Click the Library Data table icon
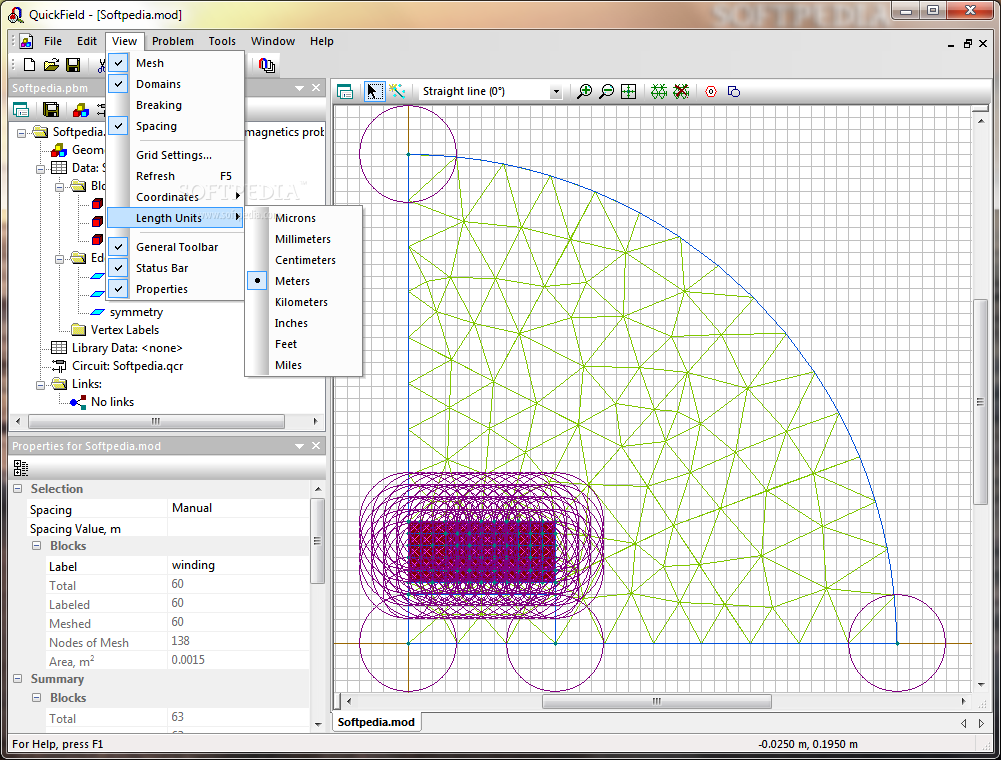The image size is (1001, 760). pos(59,348)
